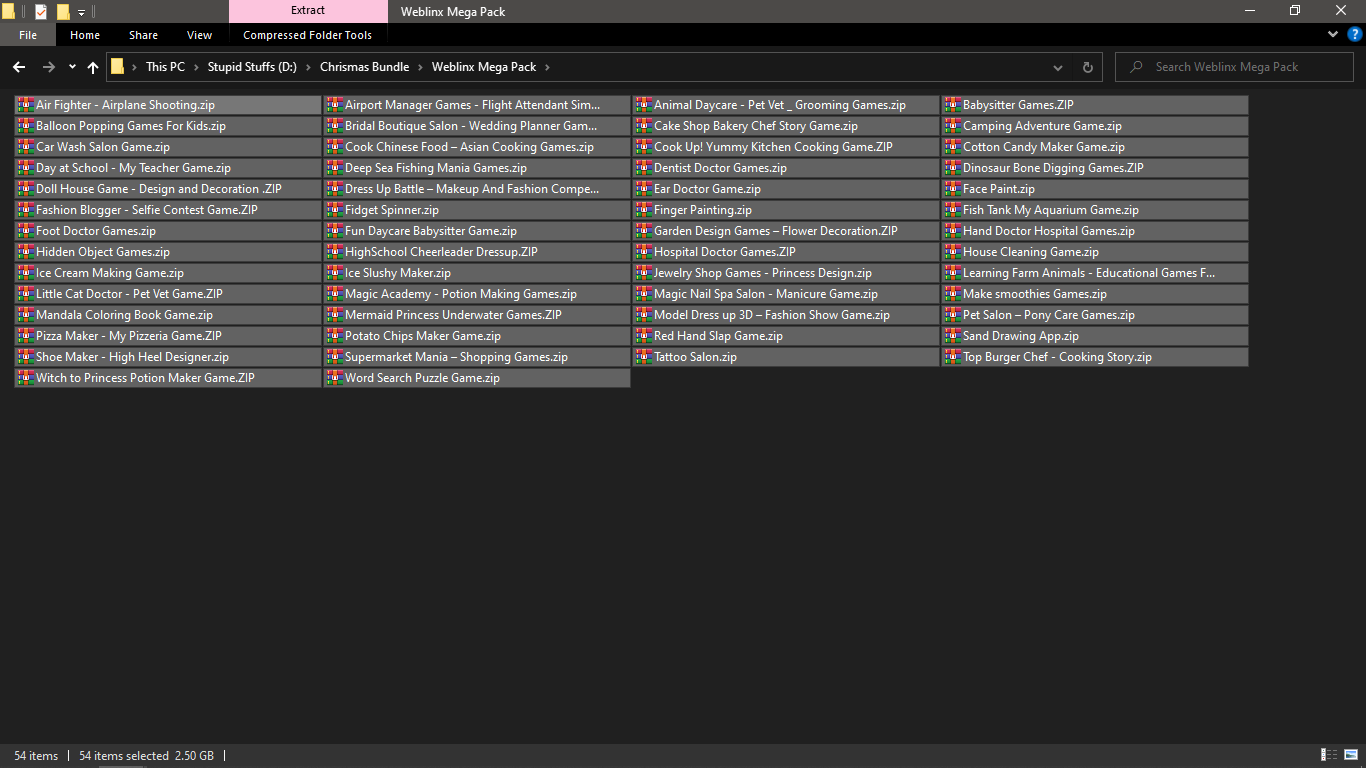
Task: Click the New Folder icon in title bar
Action: coord(63,12)
